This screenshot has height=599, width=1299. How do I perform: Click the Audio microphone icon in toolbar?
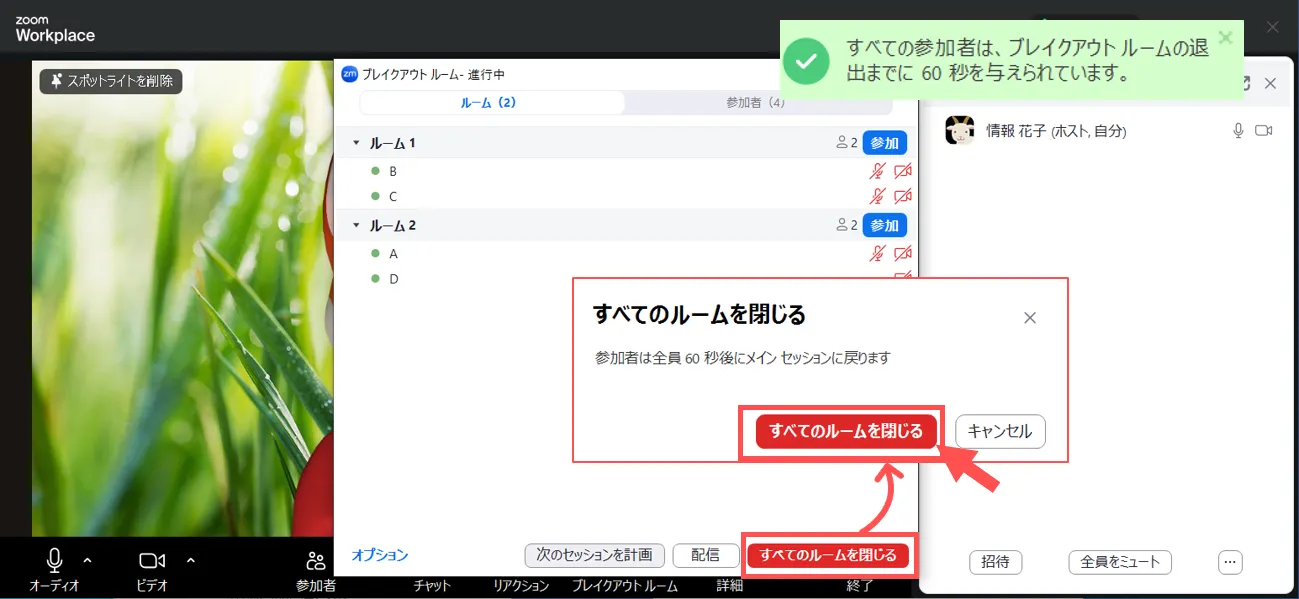(x=54, y=560)
